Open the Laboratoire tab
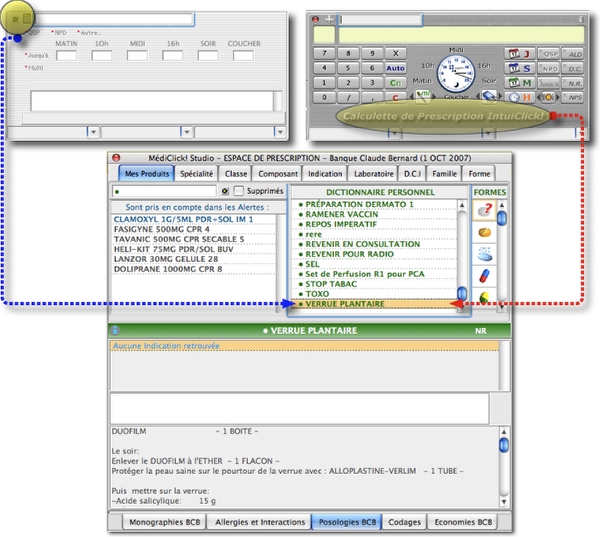 373,174
